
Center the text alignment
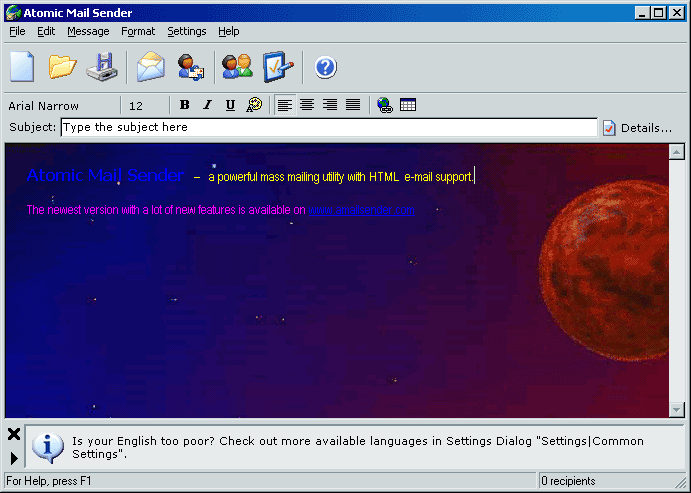click(307, 105)
